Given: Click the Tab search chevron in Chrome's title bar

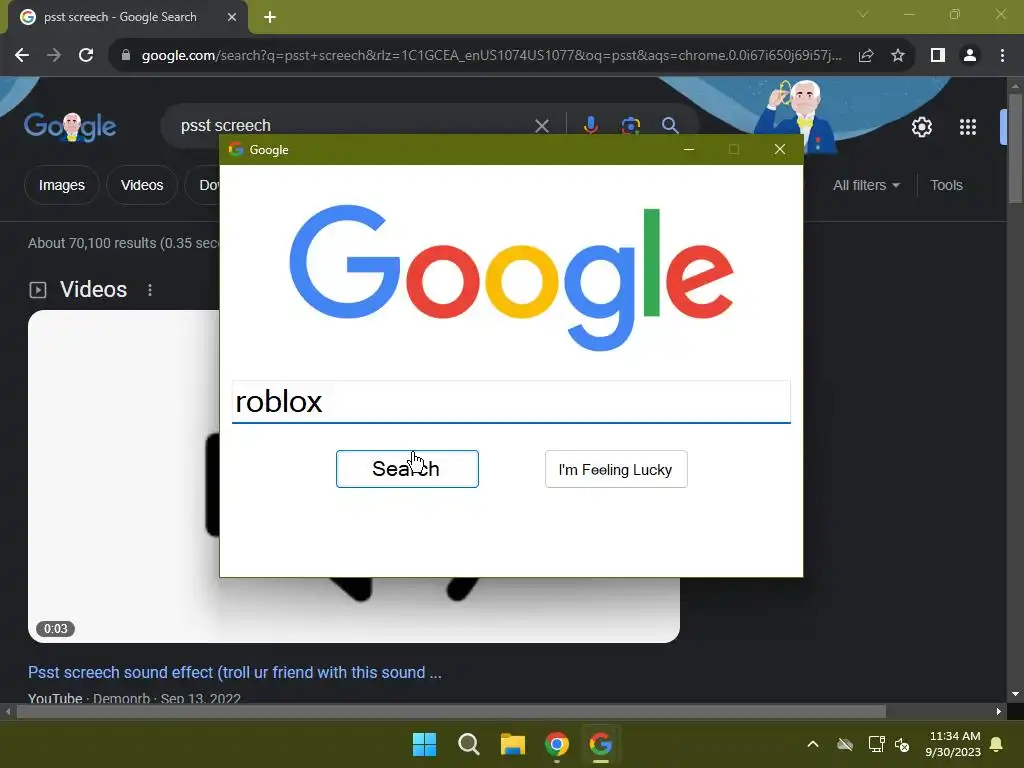Looking at the screenshot, I should coord(863,14).
